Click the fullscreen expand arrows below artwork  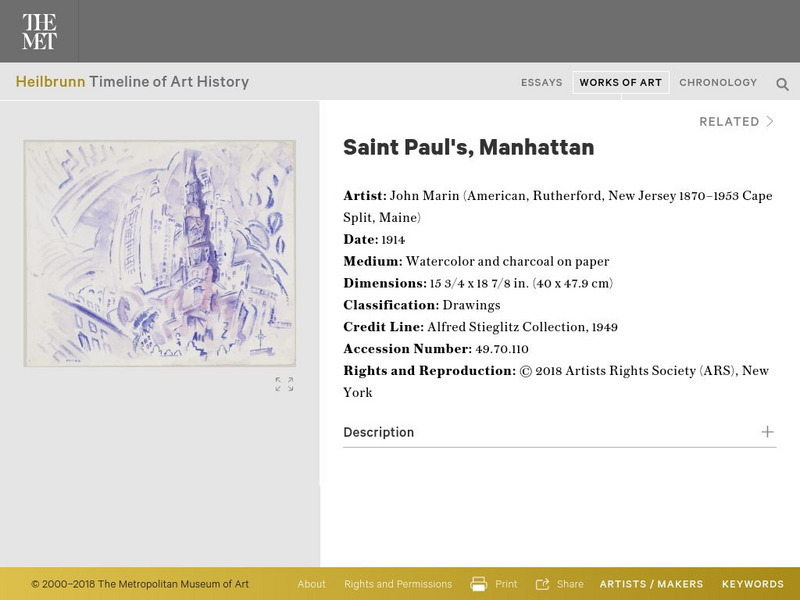pyautogui.click(x=284, y=384)
